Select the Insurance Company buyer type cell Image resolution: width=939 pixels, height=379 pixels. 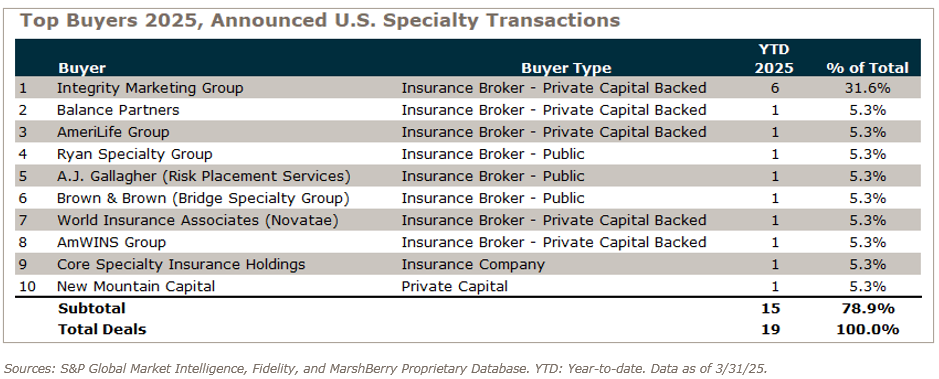point(473,264)
